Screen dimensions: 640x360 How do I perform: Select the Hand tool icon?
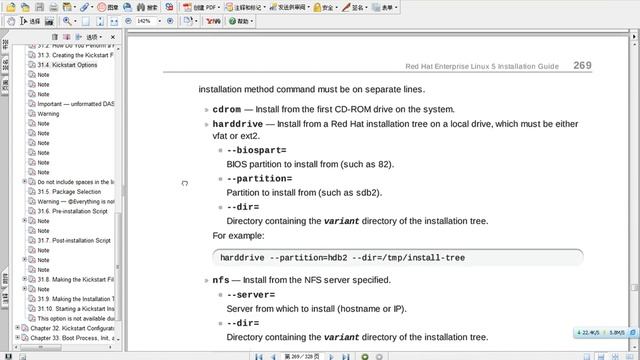click(11, 21)
